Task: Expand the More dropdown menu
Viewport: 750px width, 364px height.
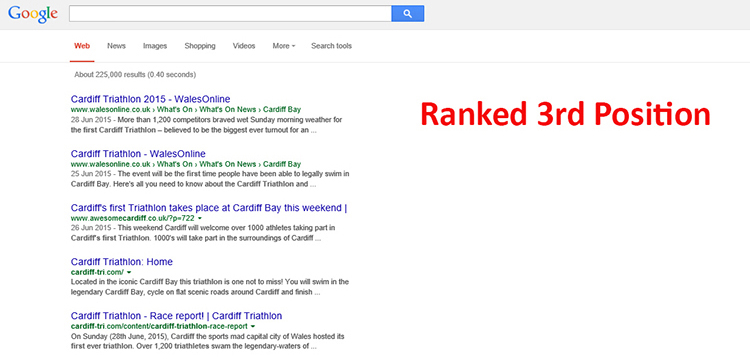Action: pyautogui.click(x=284, y=46)
